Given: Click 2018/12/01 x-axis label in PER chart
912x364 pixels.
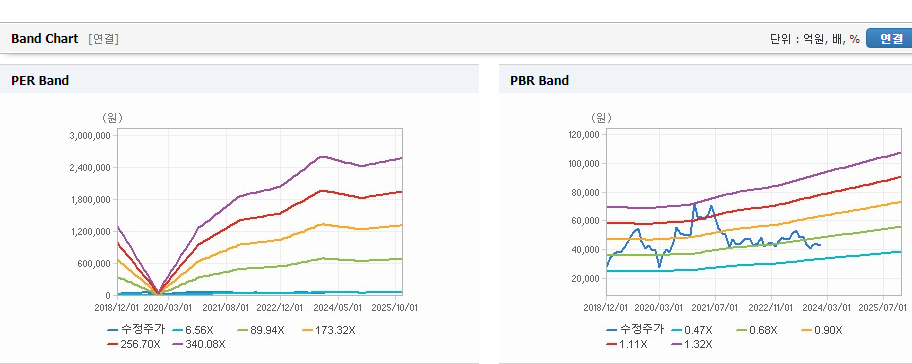Looking at the screenshot, I should (117, 307).
